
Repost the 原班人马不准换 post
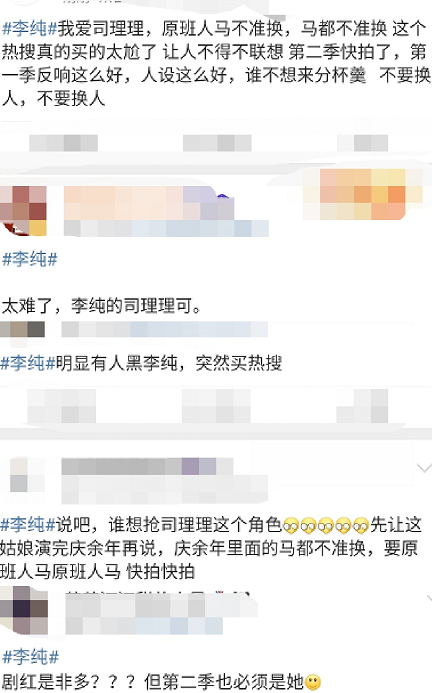(63, 143)
